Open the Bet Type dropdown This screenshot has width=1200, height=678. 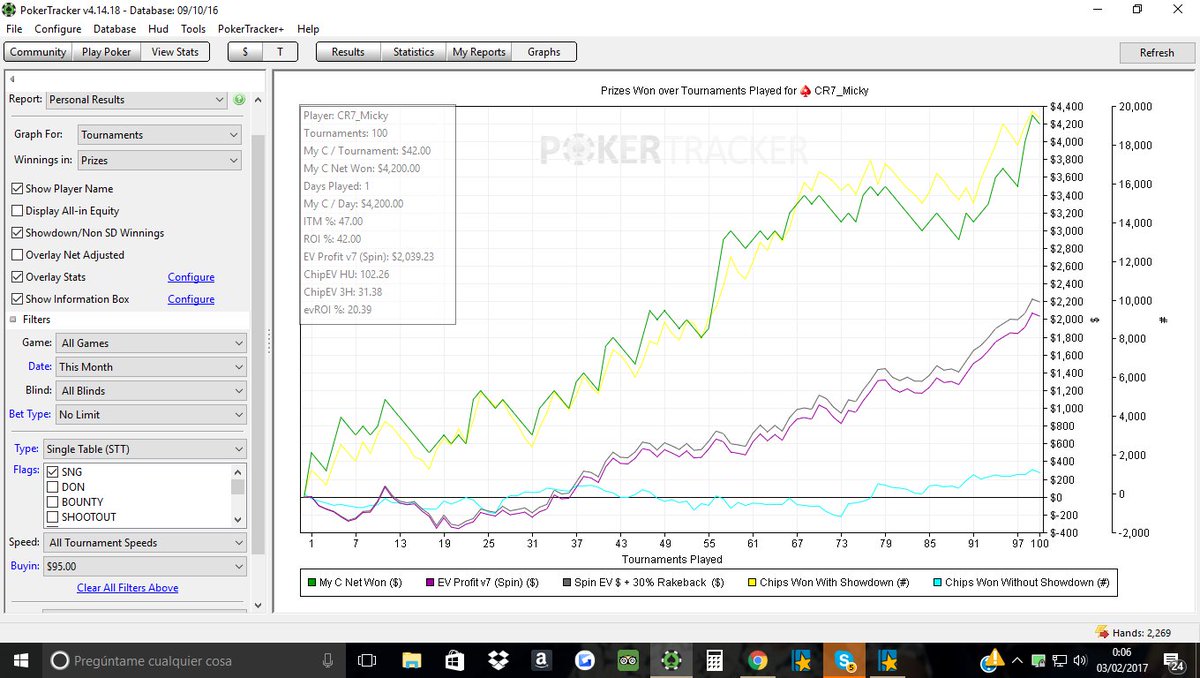pyautogui.click(x=150, y=415)
